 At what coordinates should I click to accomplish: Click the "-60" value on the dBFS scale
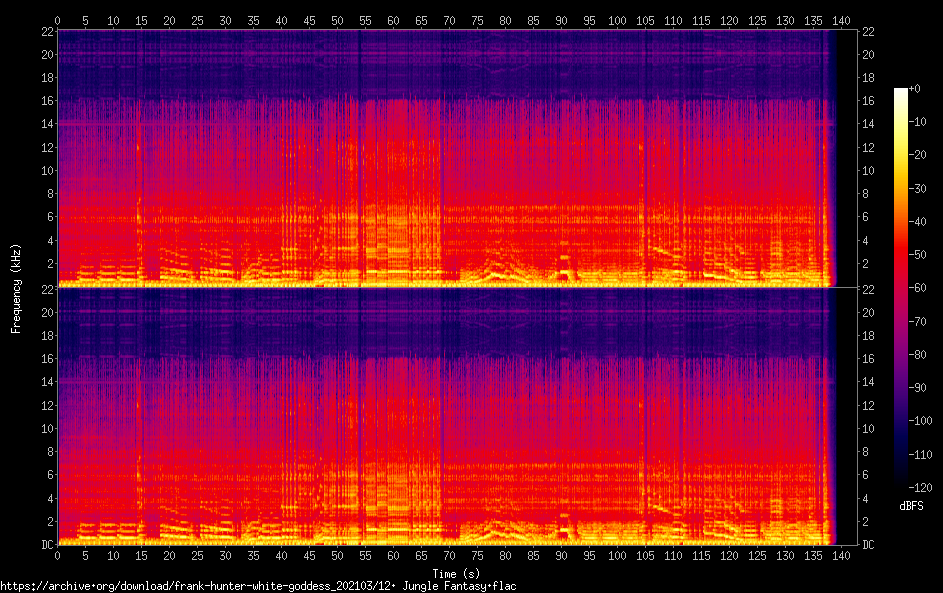tap(918, 287)
